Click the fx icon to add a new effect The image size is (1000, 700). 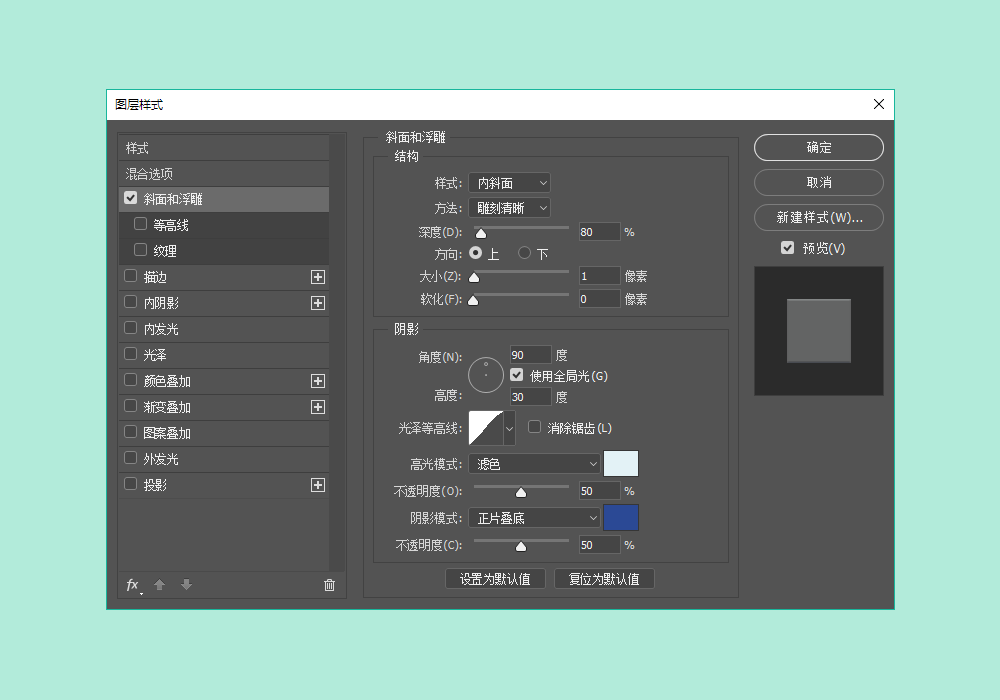click(131, 585)
